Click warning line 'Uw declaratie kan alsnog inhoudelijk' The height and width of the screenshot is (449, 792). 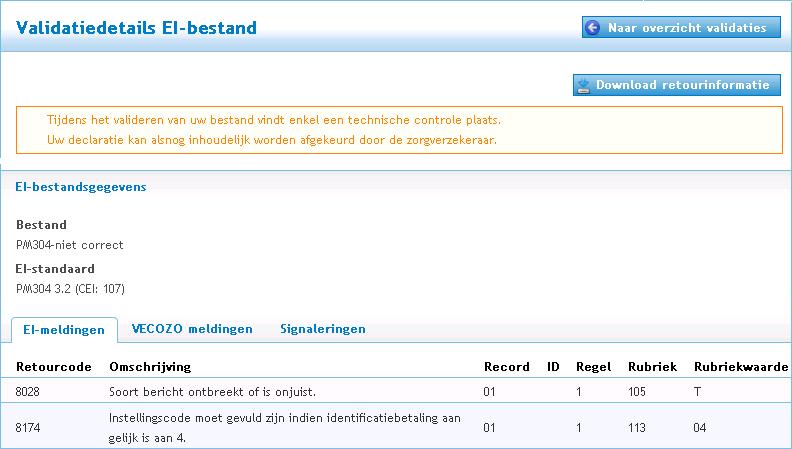pyautogui.click(x=272, y=140)
